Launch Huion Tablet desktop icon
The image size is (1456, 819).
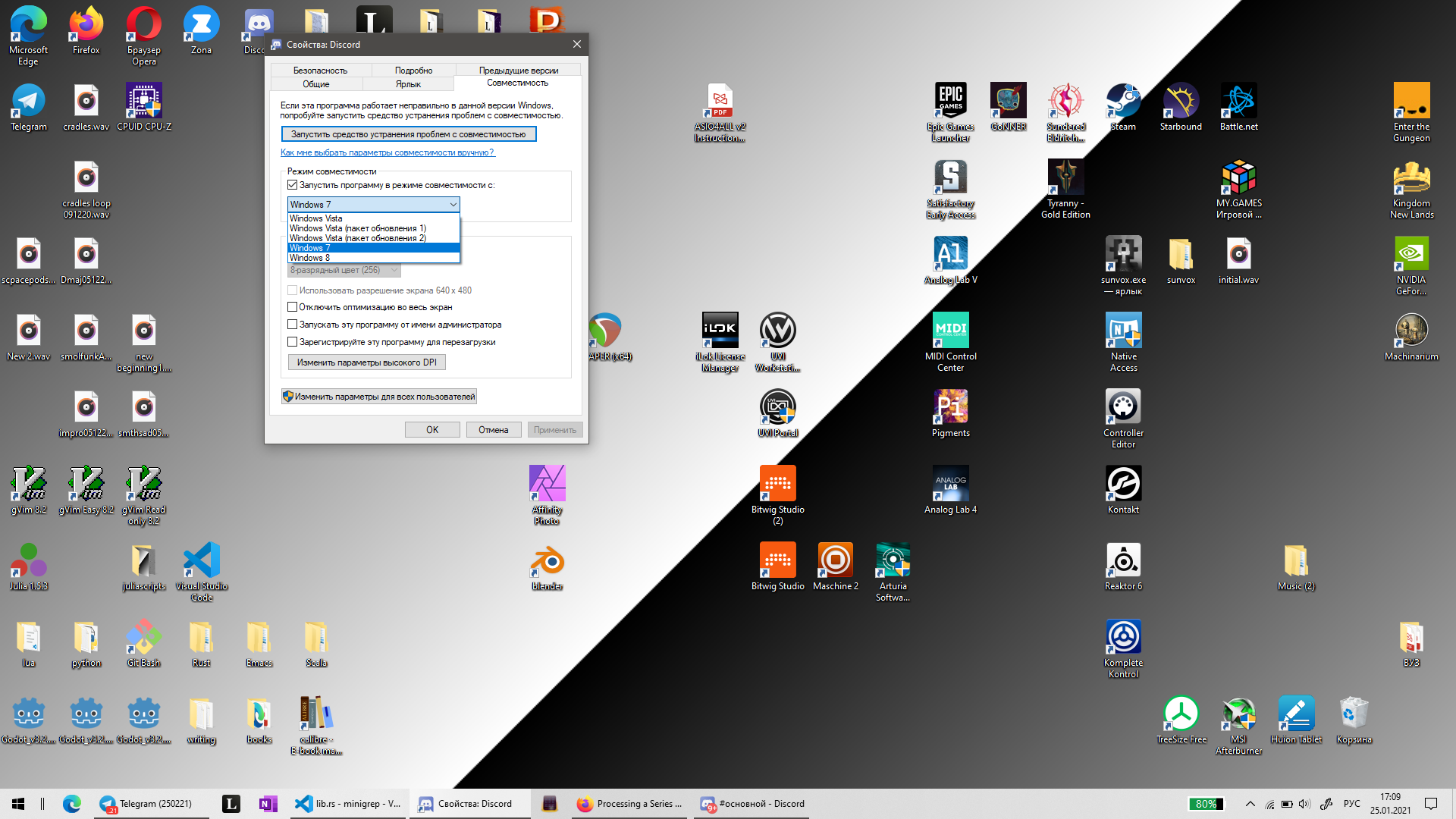[x=1296, y=720]
